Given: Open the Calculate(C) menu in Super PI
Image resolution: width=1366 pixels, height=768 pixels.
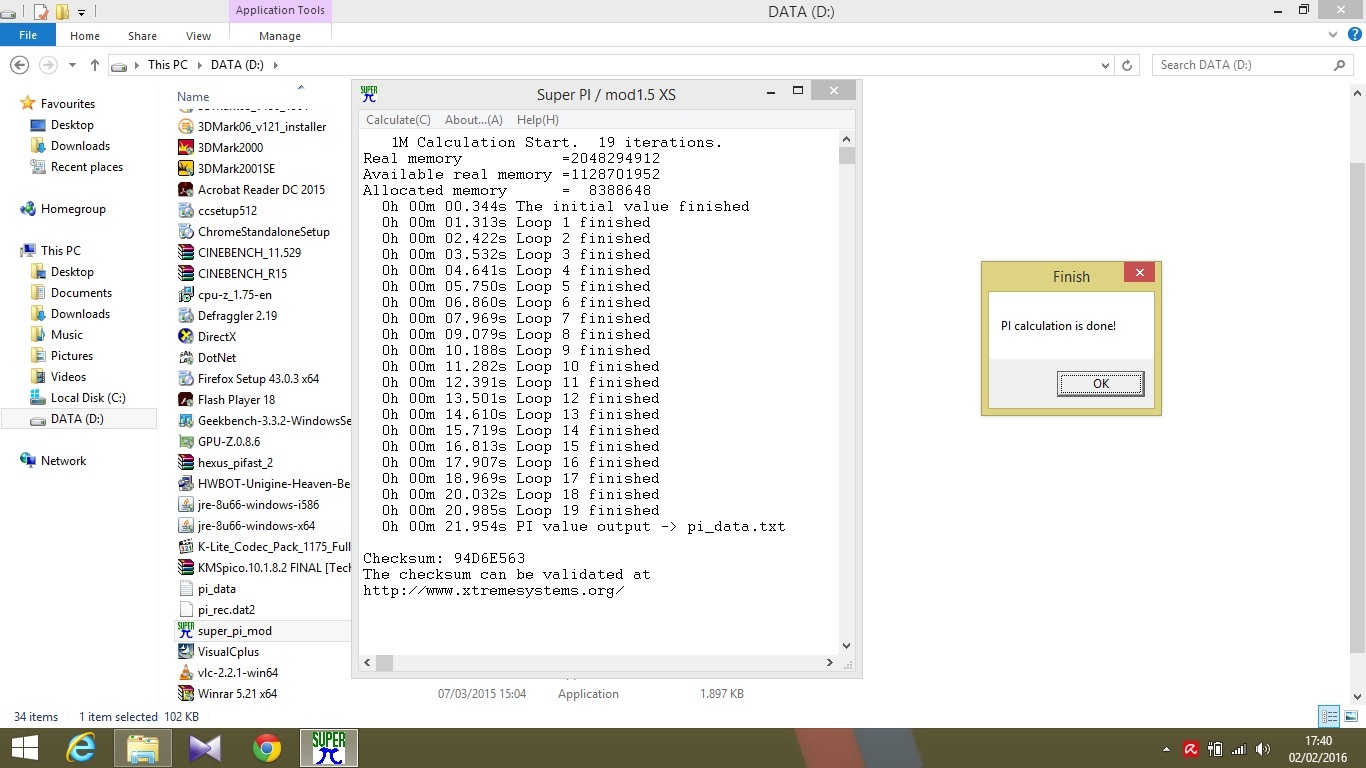Looking at the screenshot, I should 398,120.
